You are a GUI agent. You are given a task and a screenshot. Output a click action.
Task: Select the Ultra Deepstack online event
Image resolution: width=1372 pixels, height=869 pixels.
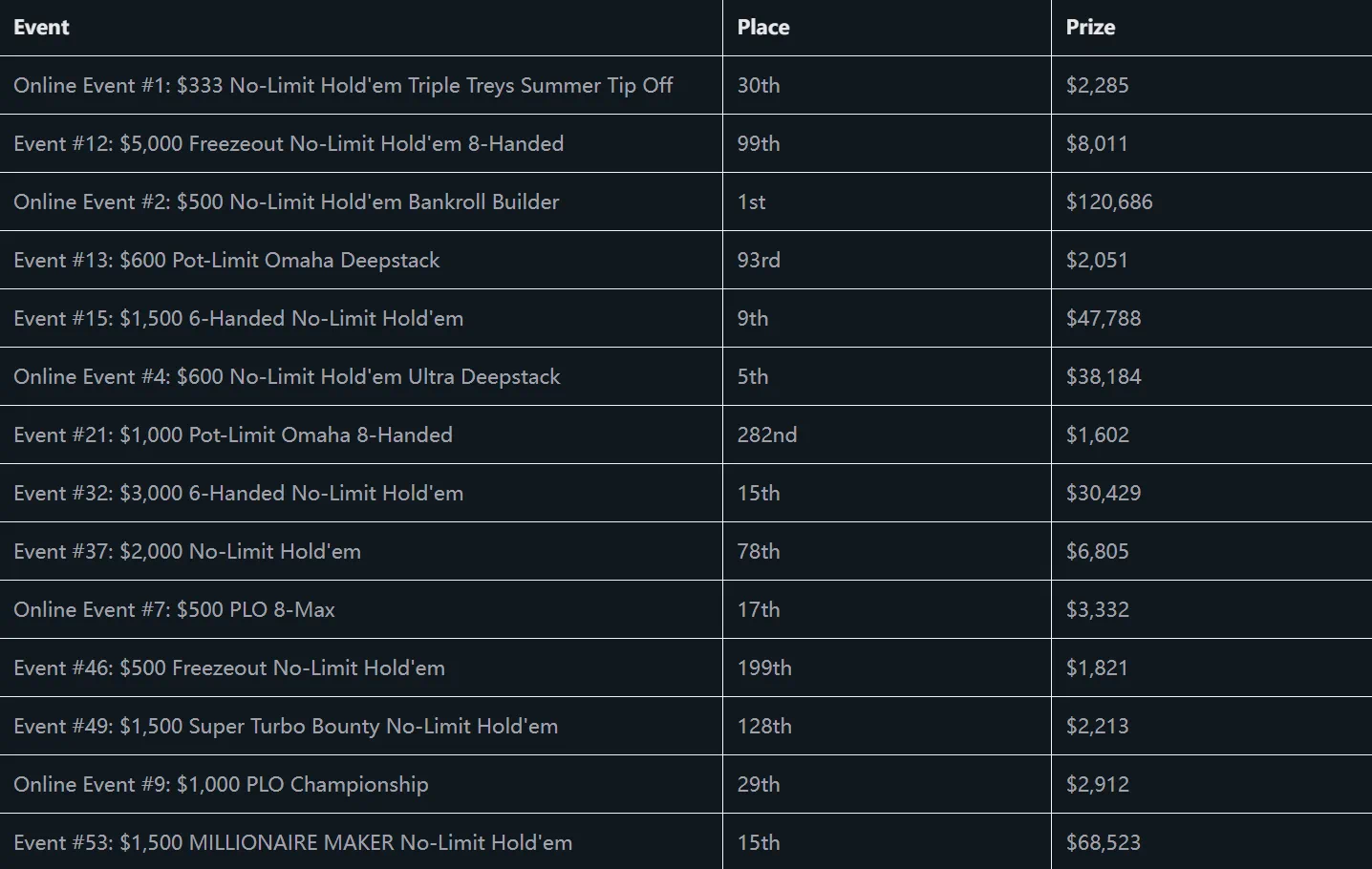pyautogui.click(x=287, y=377)
